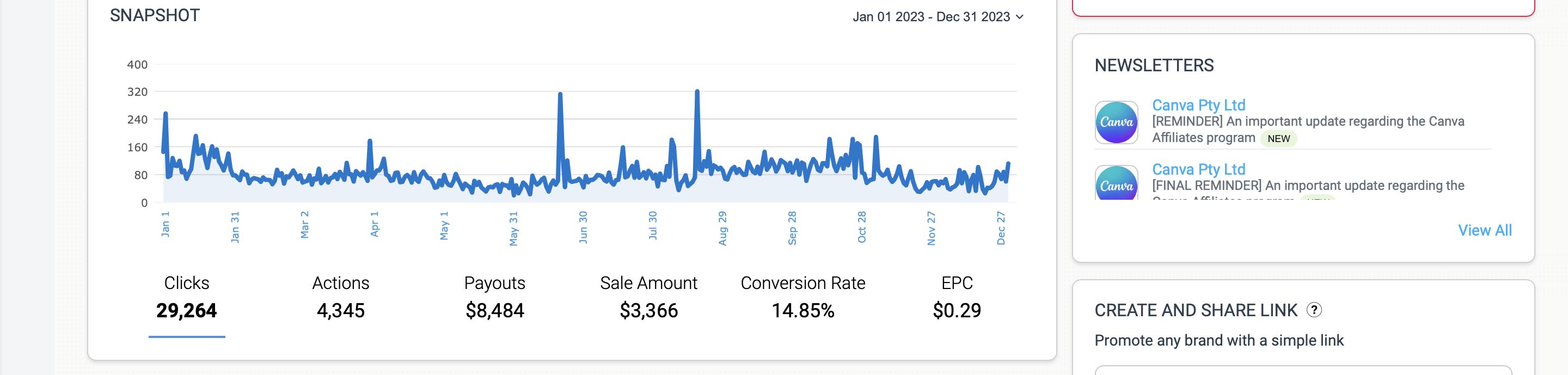This screenshot has width=1568, height=375.
Task: Select the Conversion Rate metric
Action: 803,298
